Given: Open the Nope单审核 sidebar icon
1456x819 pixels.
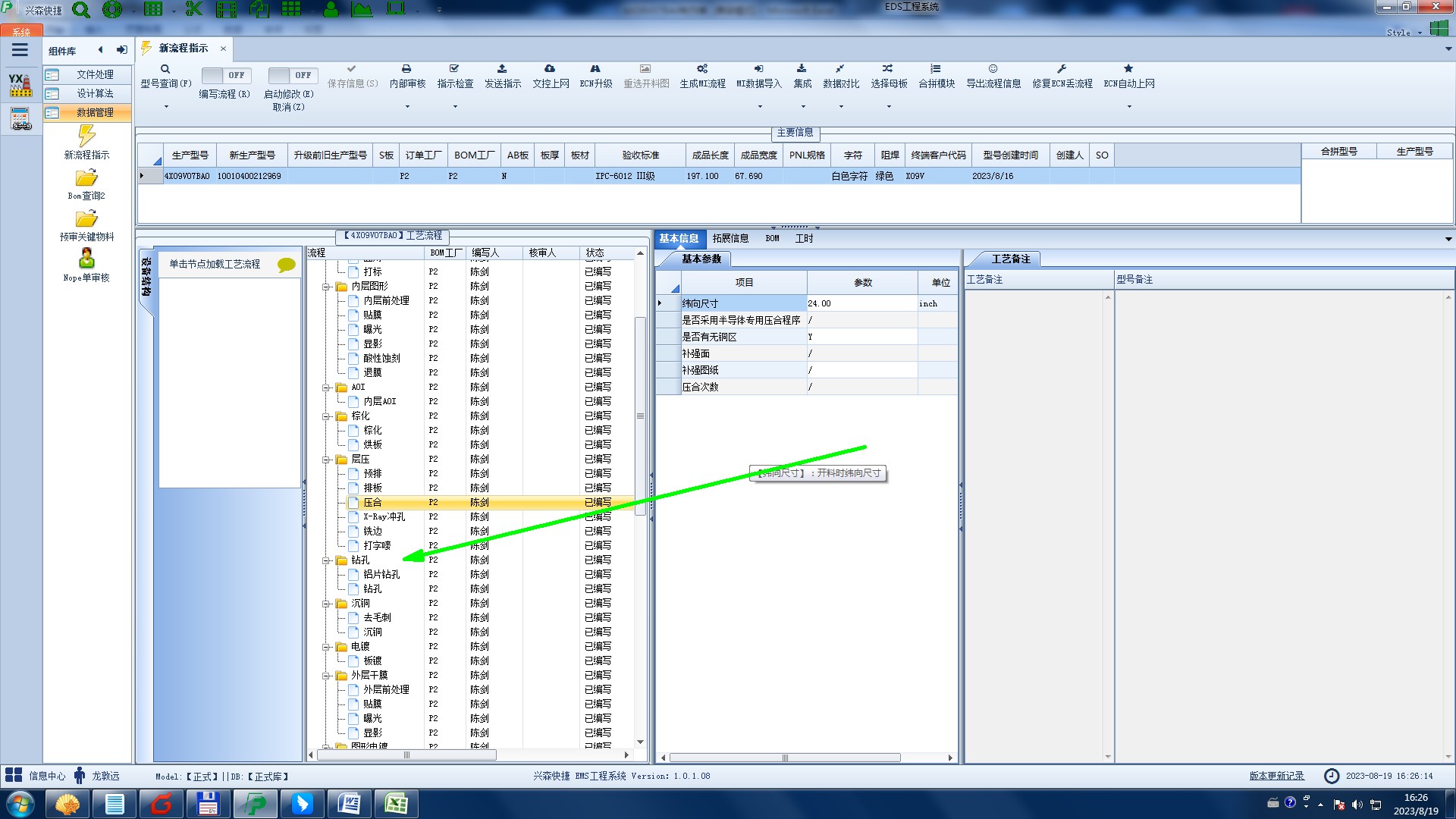Looking at the screenshot, I should (86, 259).
